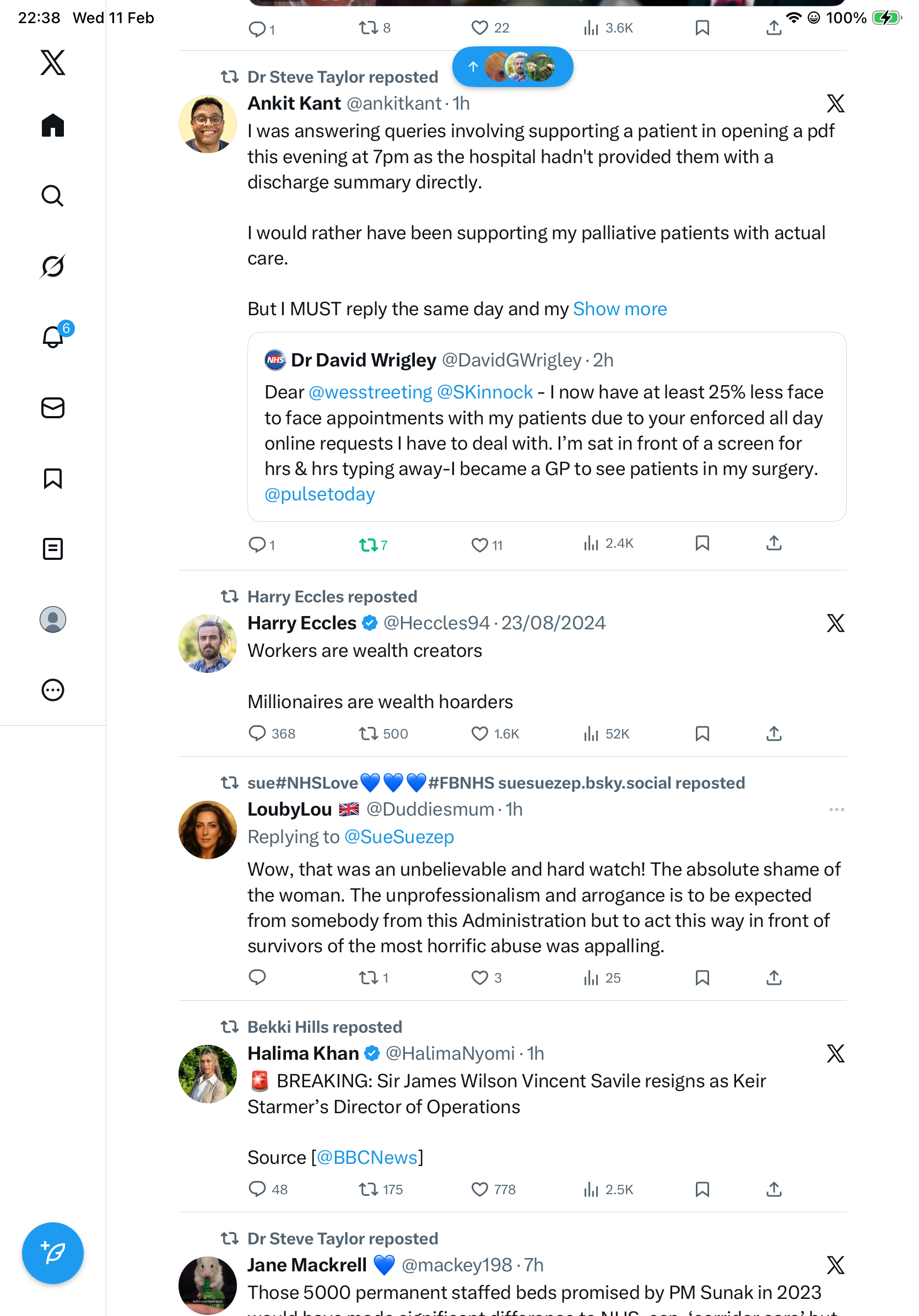
Task: Click Grok icon on Ankit Kant's post
Action: [x=835, y=104]
